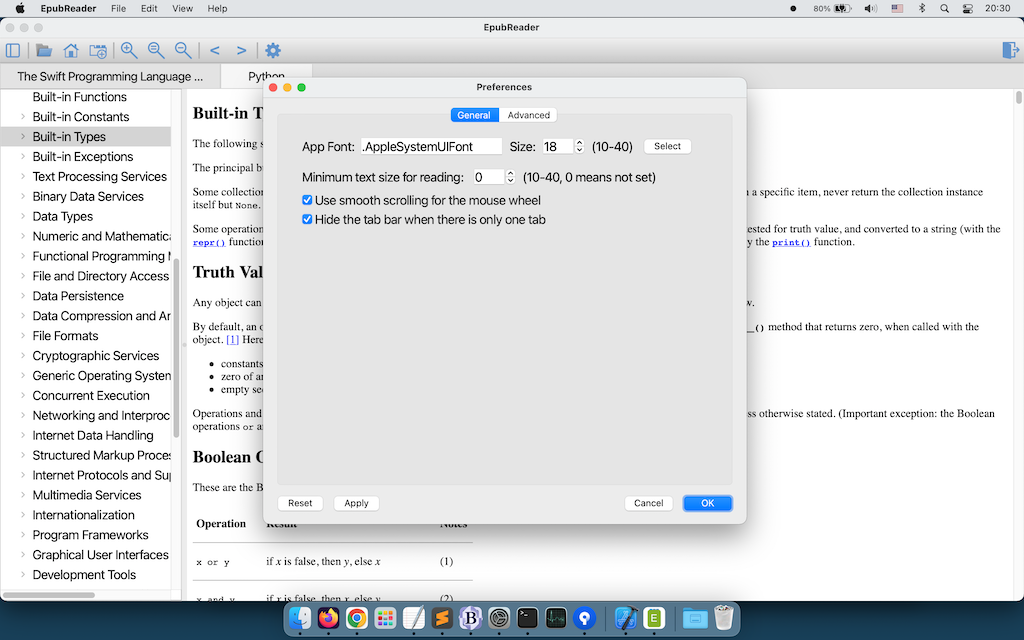Exit the reader using the door icon
Screen dimensions: 1024x640
(1010, 50)
